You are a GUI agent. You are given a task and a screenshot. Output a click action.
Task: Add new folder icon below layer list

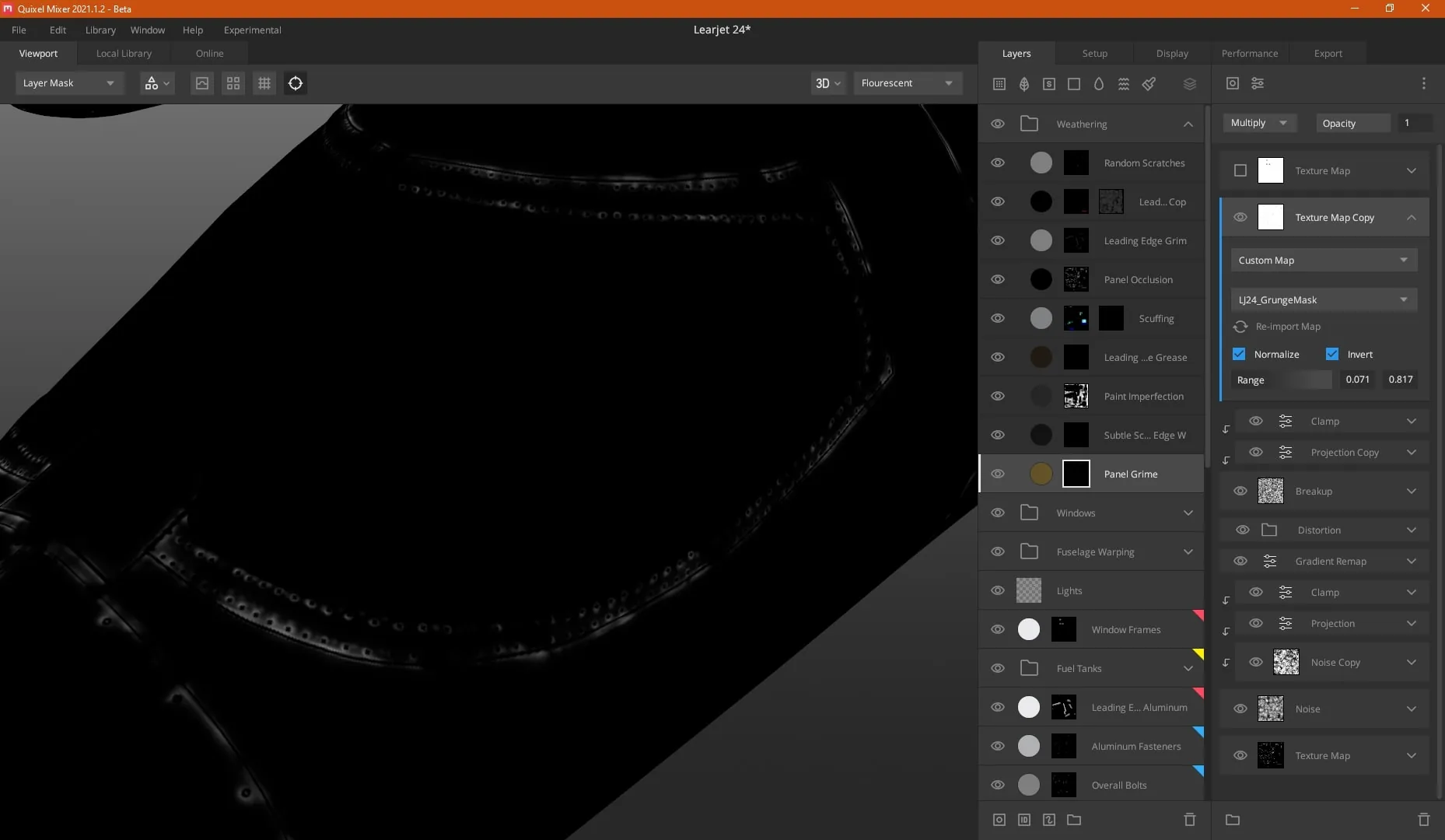(x=1074, y=820)
